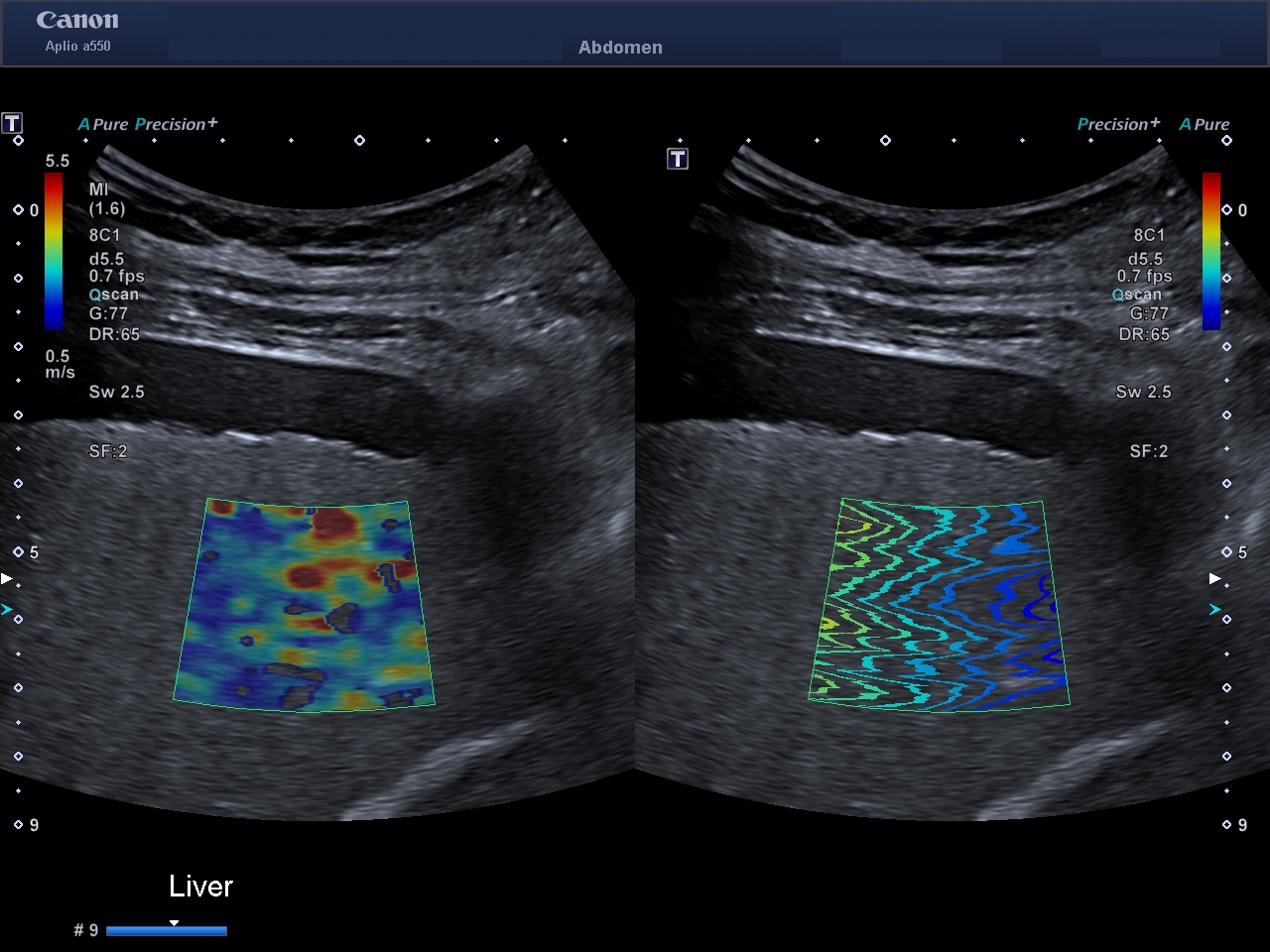Click the color scale bar on propagation image

pyautogui.click(x=1211, y=251)
